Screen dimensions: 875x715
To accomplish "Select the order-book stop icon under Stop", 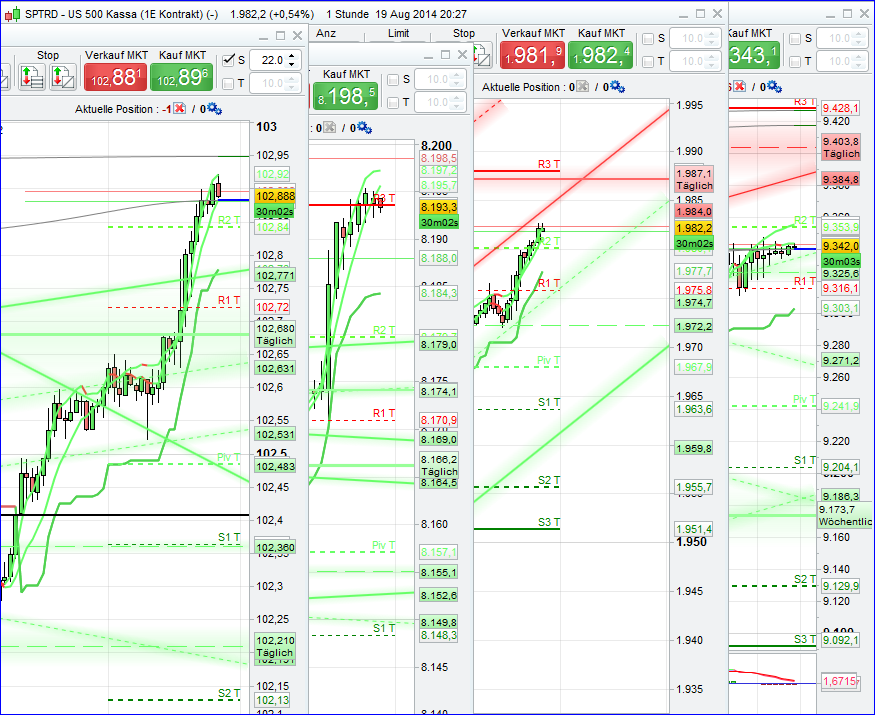I will [33, 76].
